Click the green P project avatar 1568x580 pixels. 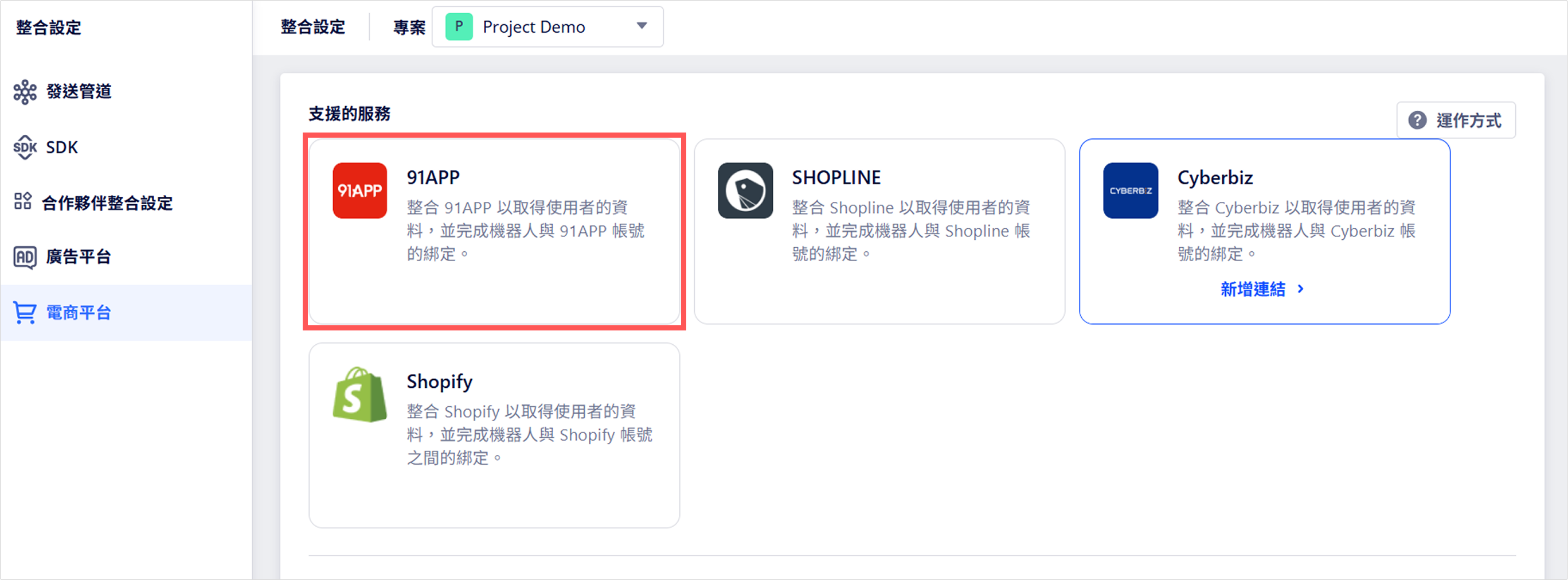coord(459,27)
